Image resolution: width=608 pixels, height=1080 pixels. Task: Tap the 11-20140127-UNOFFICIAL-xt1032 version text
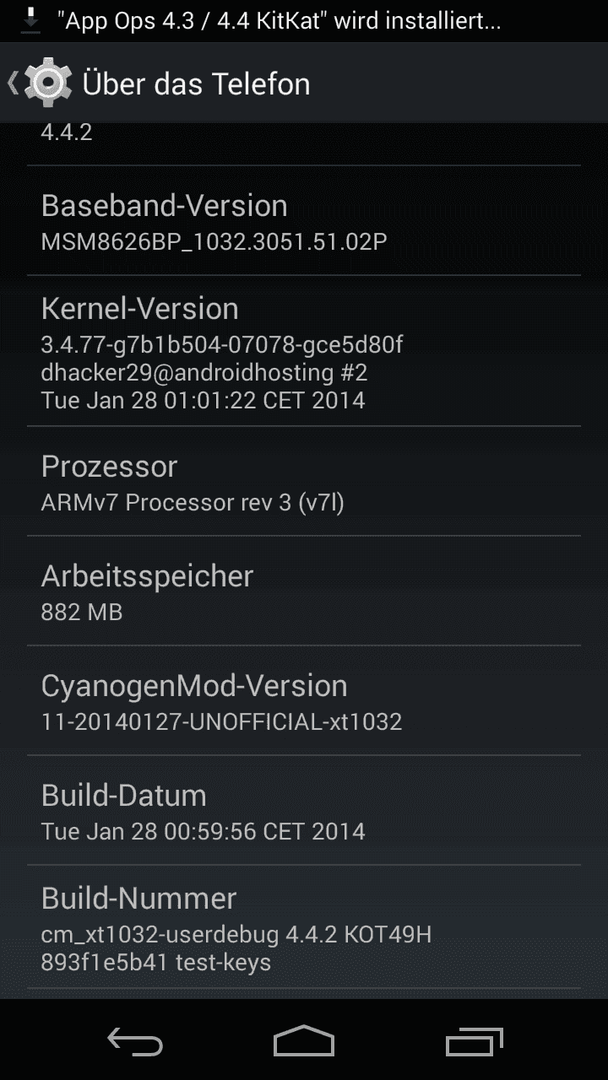point(221,722)
